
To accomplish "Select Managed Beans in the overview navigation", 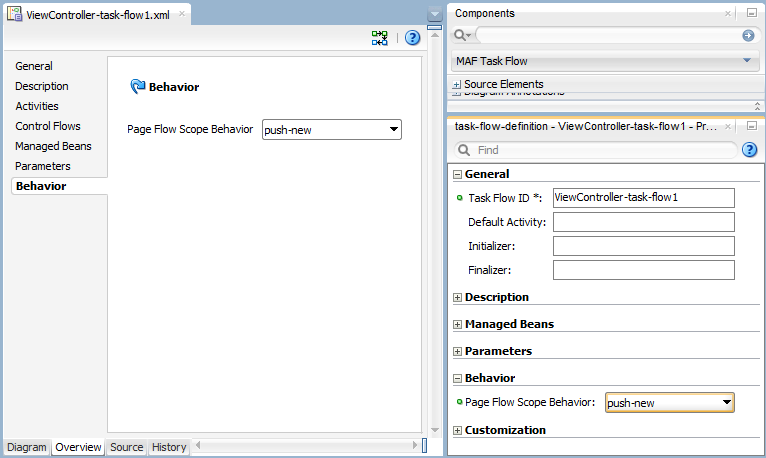I will pyautogui.click(x=53, y=146).
